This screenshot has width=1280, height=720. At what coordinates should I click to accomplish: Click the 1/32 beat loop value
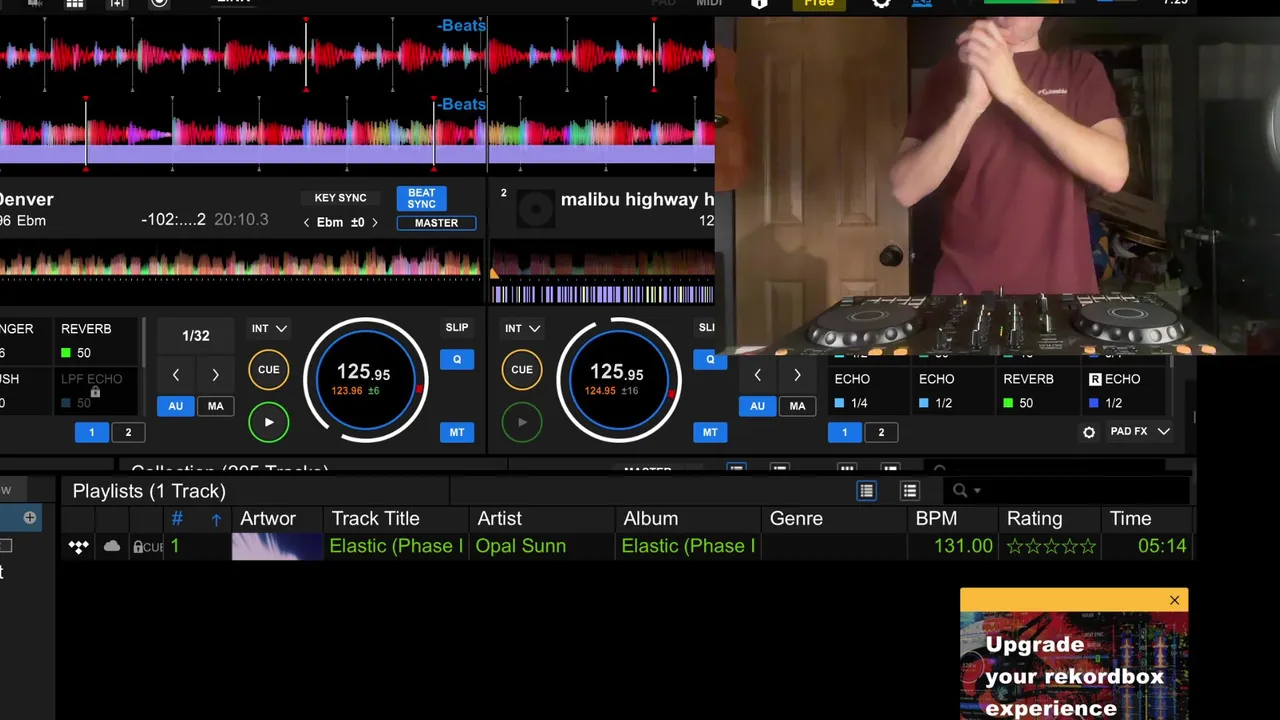tap(196, 336)
